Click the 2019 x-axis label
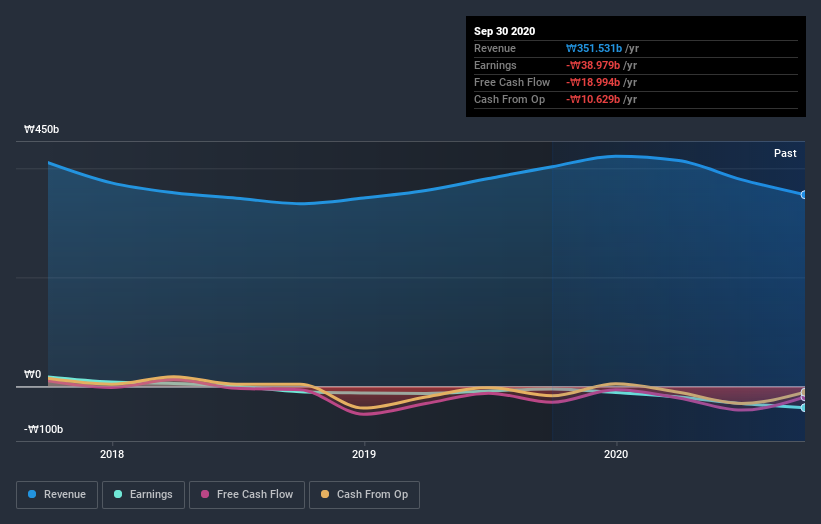 pyautogui.click(x=364, y=454)
